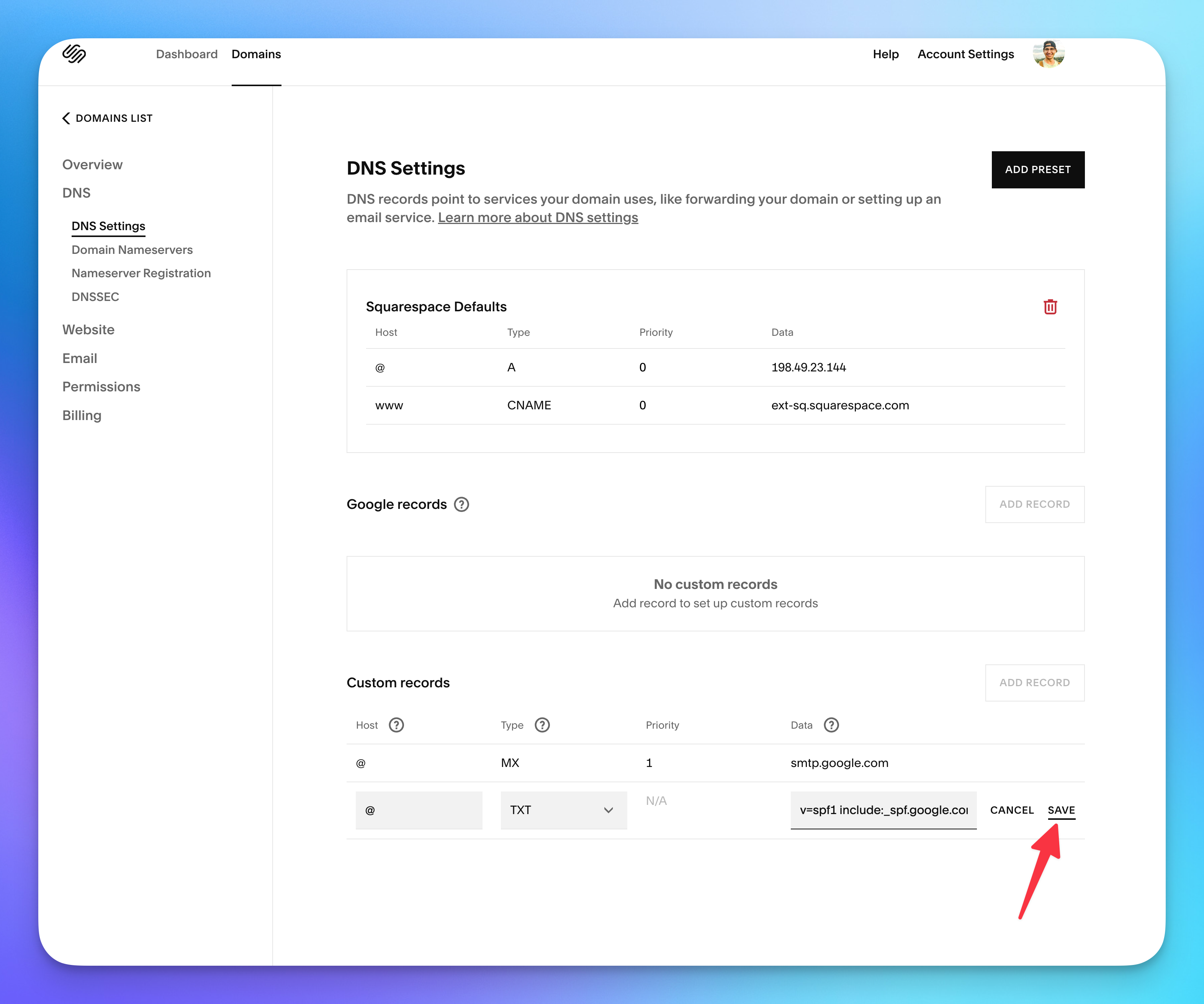1204x1004 pixels.
Task: Switch to the Dashboard tab
Action: coord(186,54)
